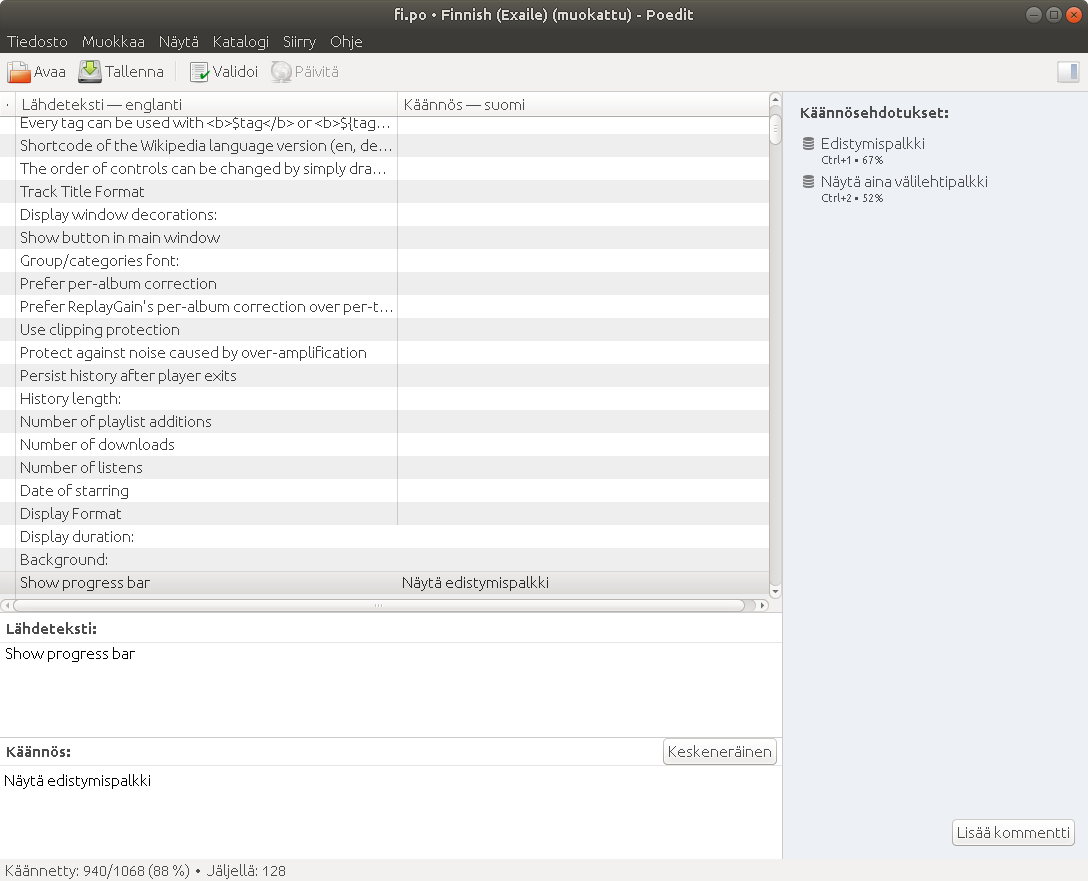Open the Tiedosto menu
This screenshot has height=881, width=1088.
38,42
